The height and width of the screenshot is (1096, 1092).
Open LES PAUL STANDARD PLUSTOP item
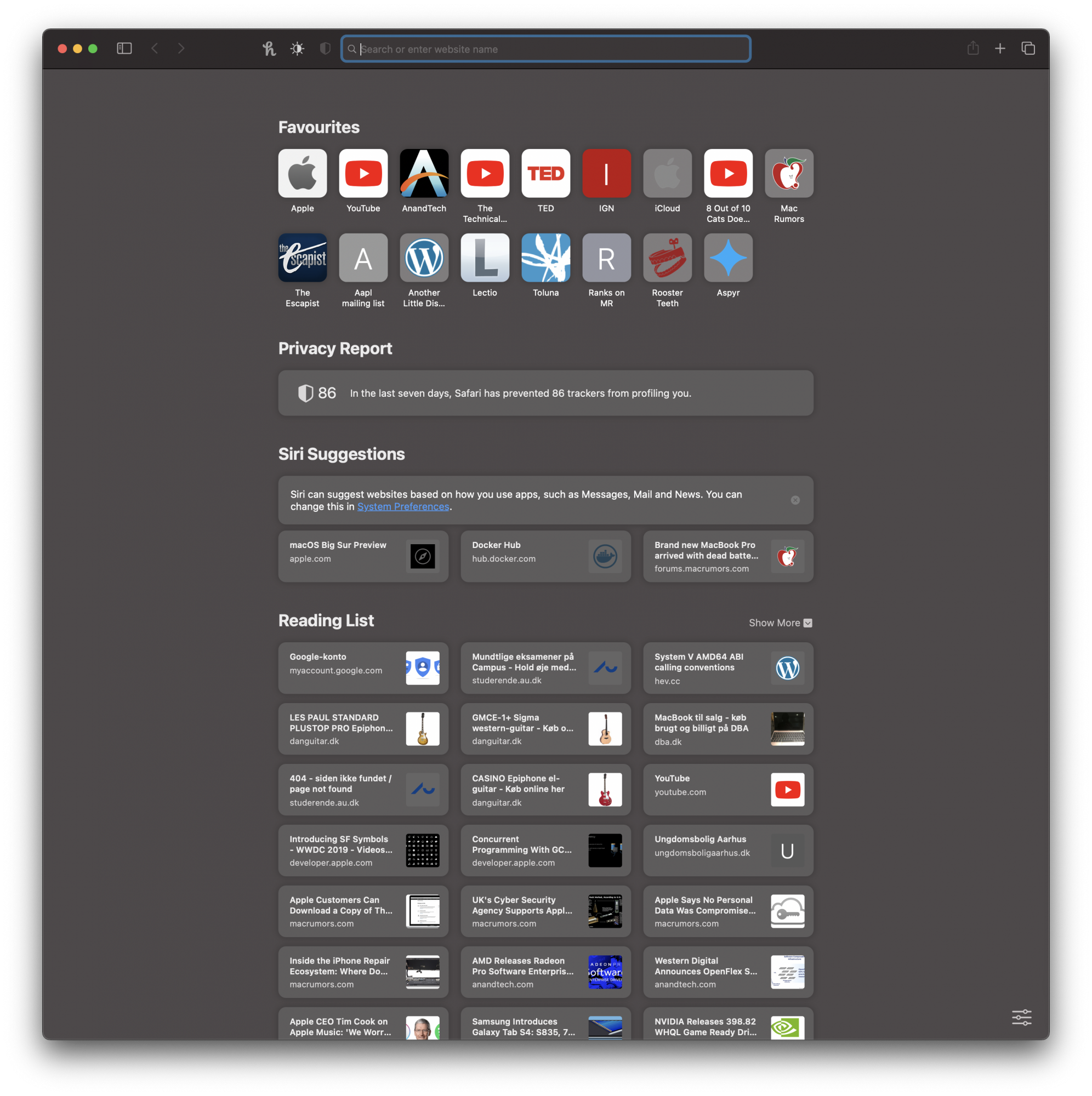pyautogui.click(x=363, y=729)
